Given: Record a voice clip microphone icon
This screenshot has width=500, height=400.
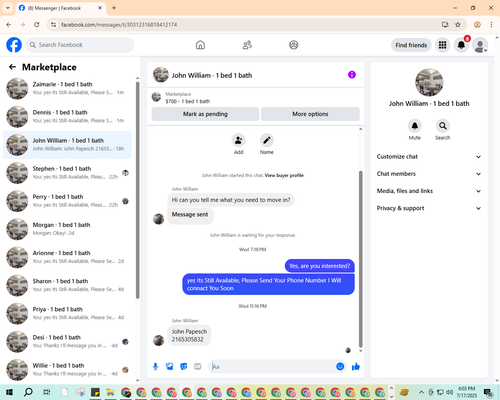Looking at the screenshot, I should (x=155, y=367).
